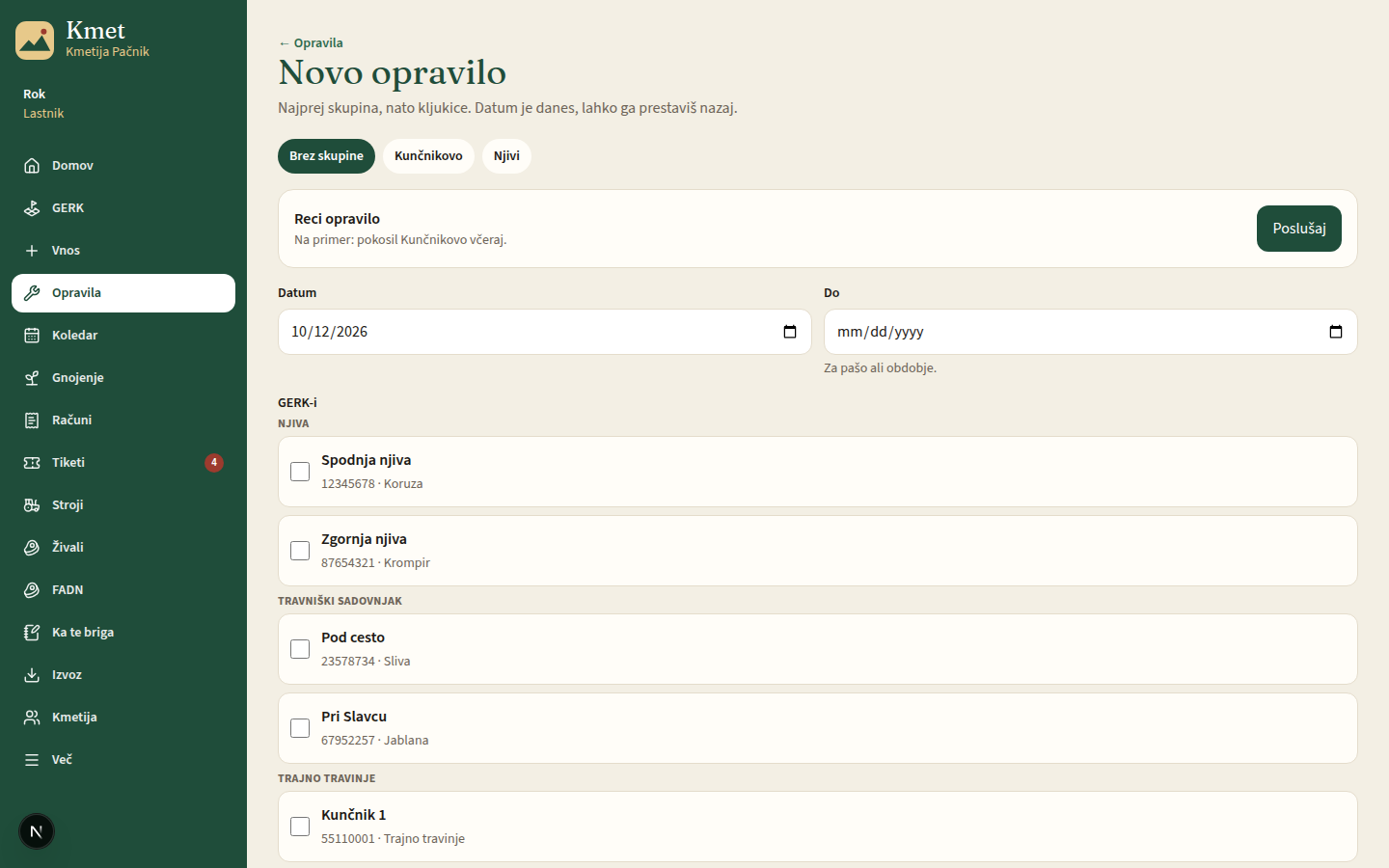This screenshot has width=1389, height=868.
Task: Select the Pri Slavcu checkbox
Action: [300, 728]
